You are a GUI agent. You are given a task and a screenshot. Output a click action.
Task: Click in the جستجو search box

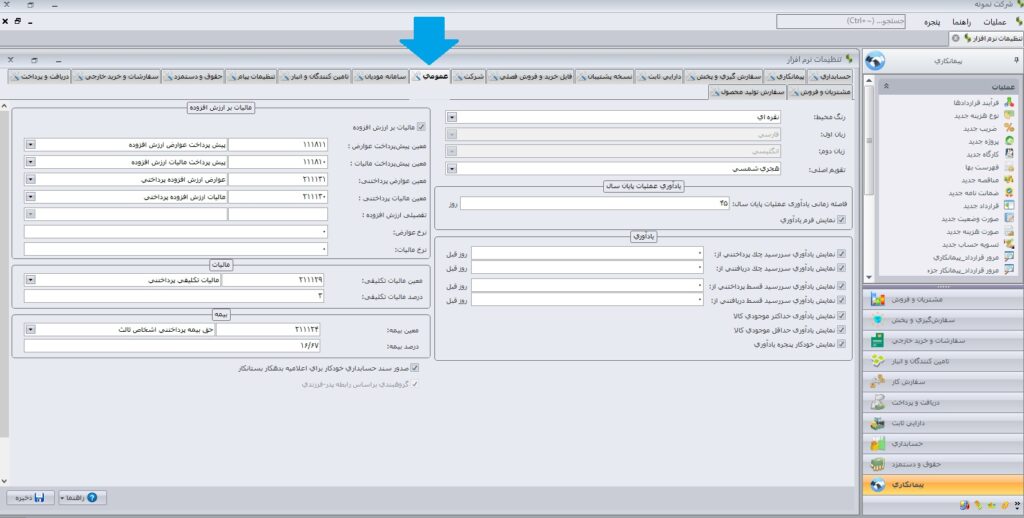coord(841,22)
